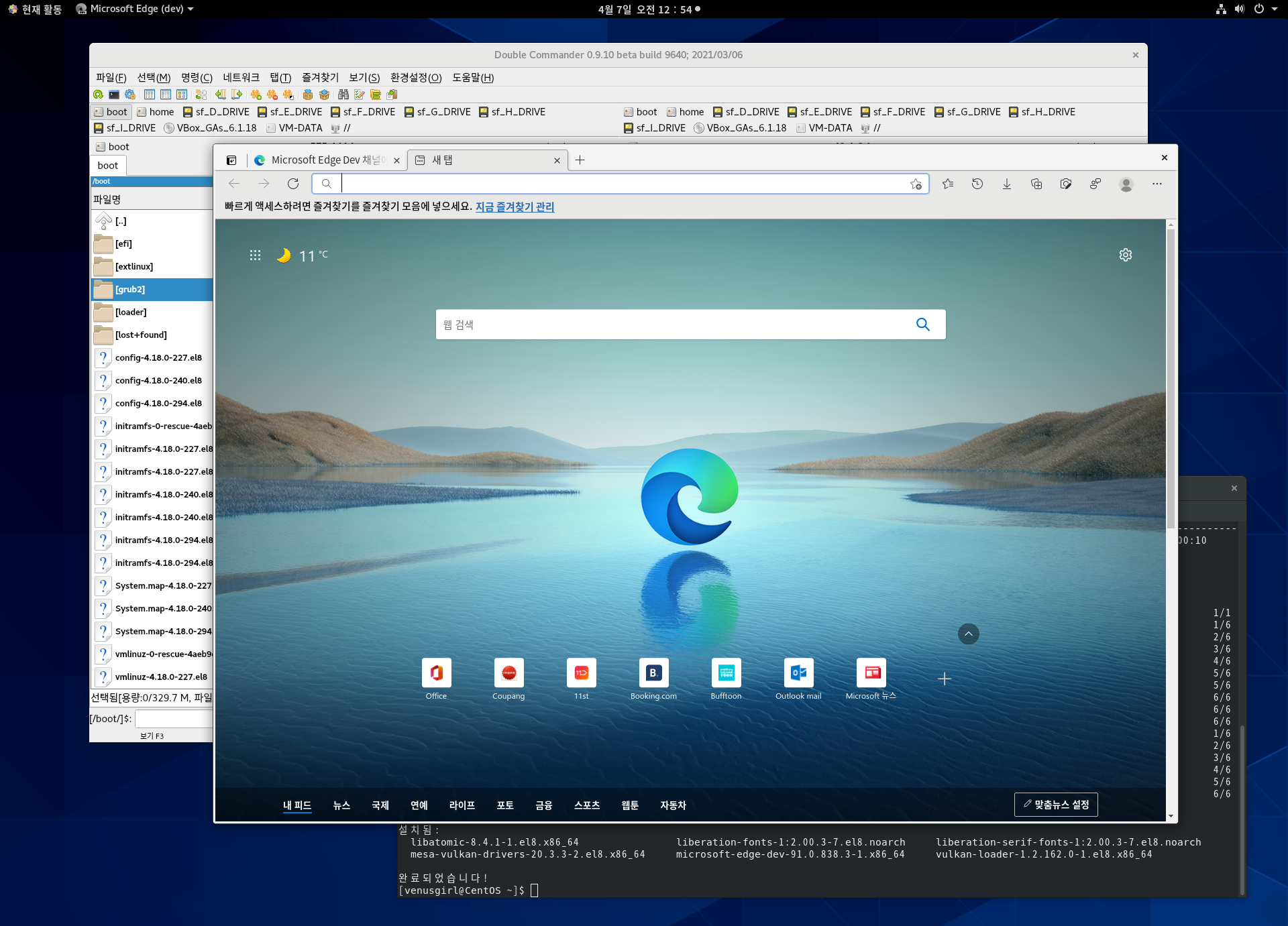Click the Refresh icon in Double Commander toolbar
This screenshot has width=1288, height=926.
click(98, 95)
